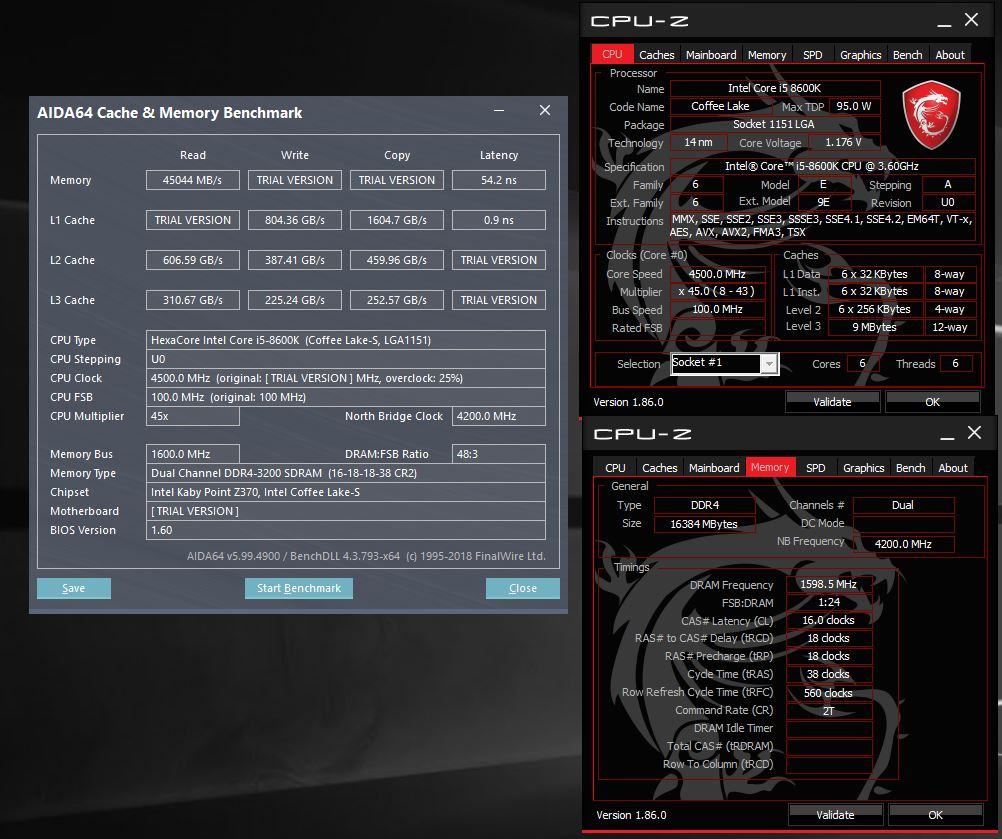Select Memory Latency value 54.2 ns
The width and height of the screenshot is (1002, 839).
[498, 180]
